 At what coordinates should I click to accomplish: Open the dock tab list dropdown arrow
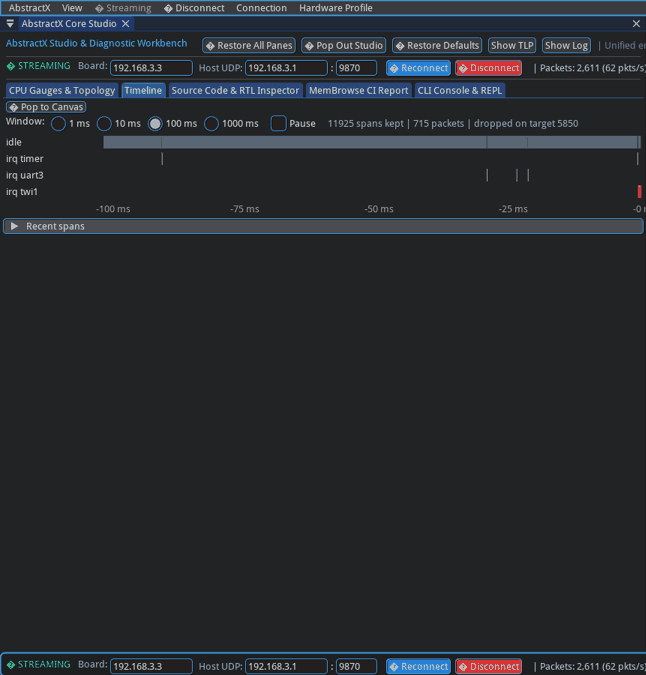tap(10, 24)
